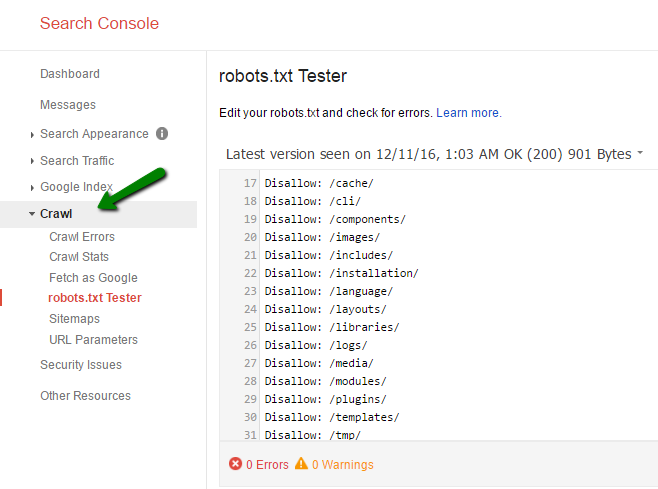
Task: Click the orange Warnings triangle icon
Action: pos(301,463)
